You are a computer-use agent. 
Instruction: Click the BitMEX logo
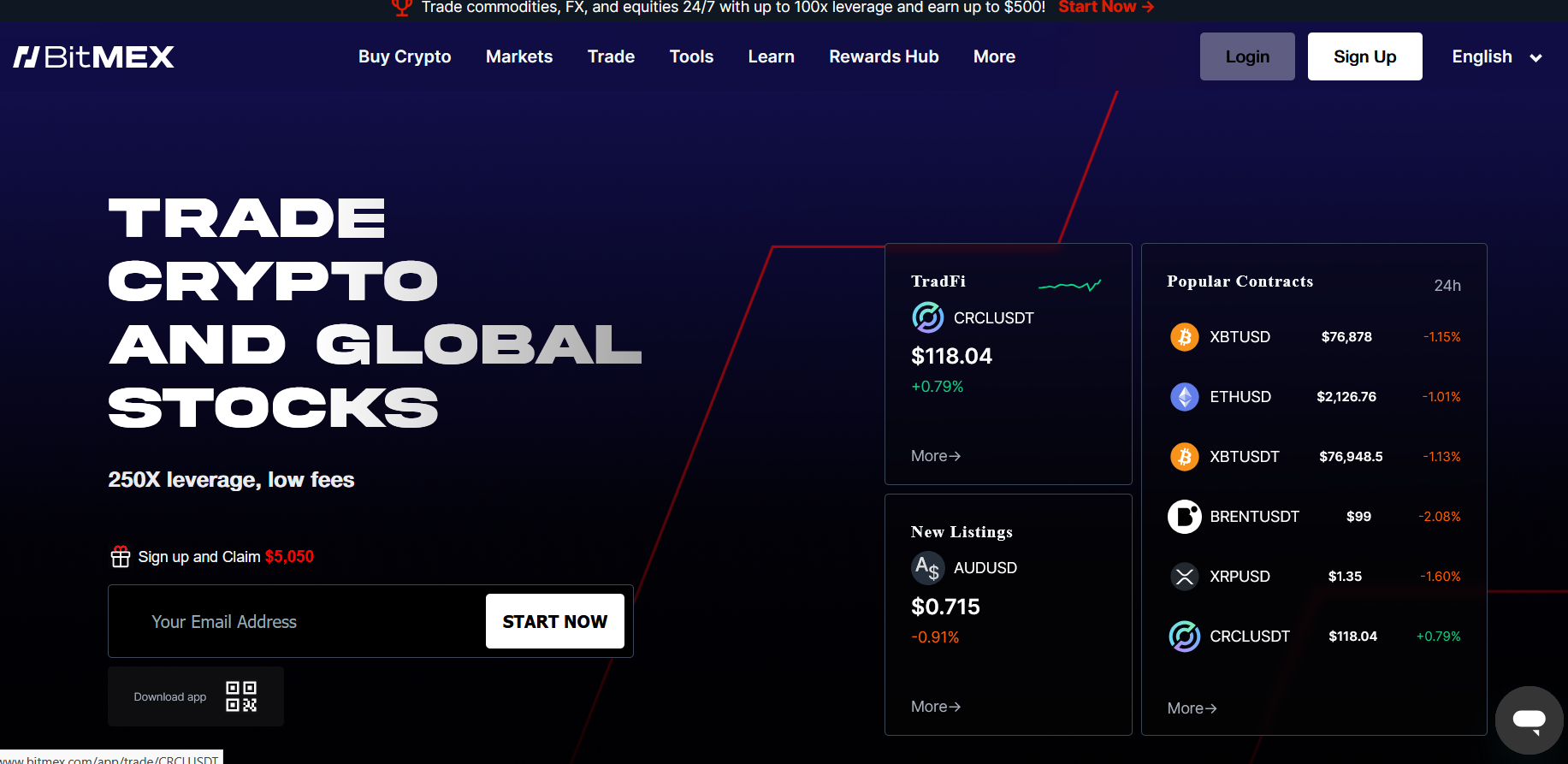pyautogui.click(x=94, y=56)
